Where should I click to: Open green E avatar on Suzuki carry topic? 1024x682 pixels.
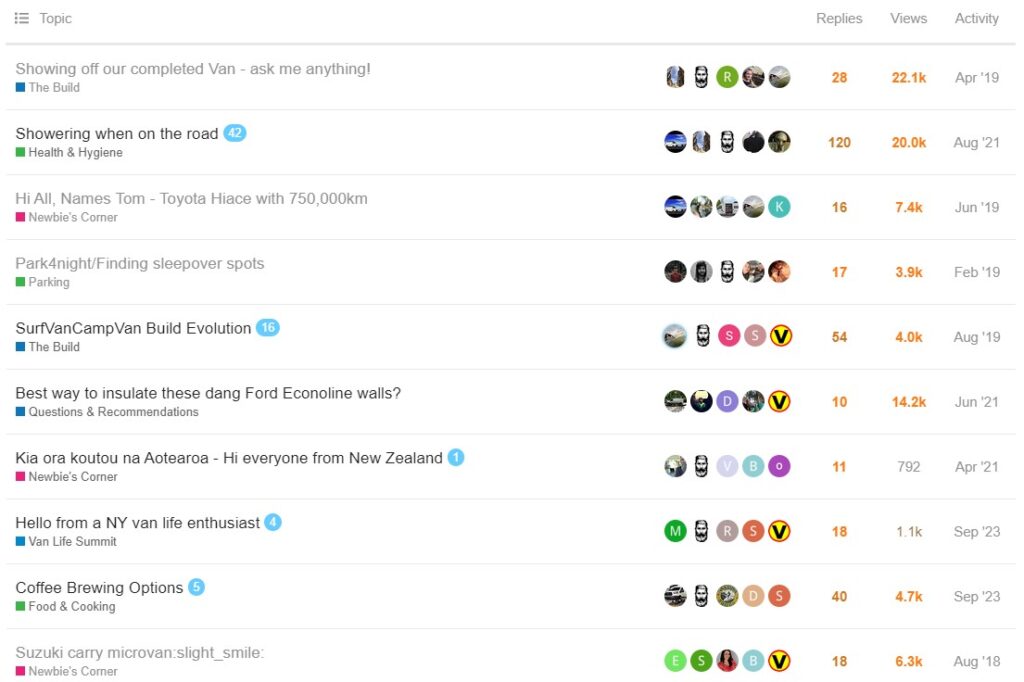[675, 661]
